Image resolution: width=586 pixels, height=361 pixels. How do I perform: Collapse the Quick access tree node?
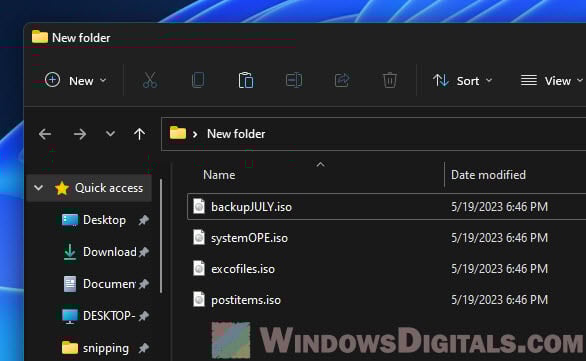(38, 188)
